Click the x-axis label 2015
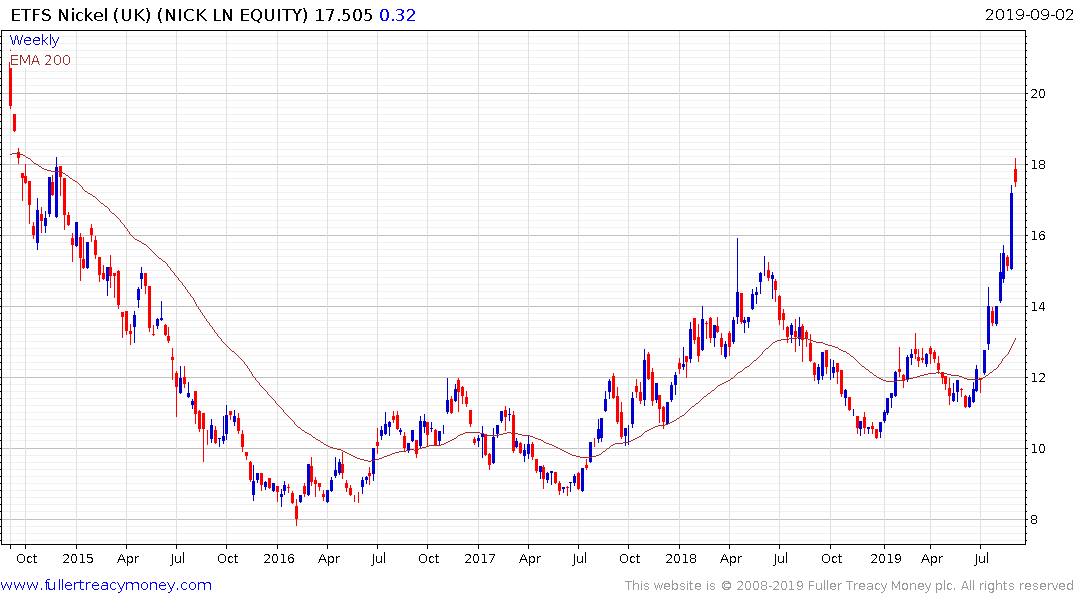 [77, 558]
